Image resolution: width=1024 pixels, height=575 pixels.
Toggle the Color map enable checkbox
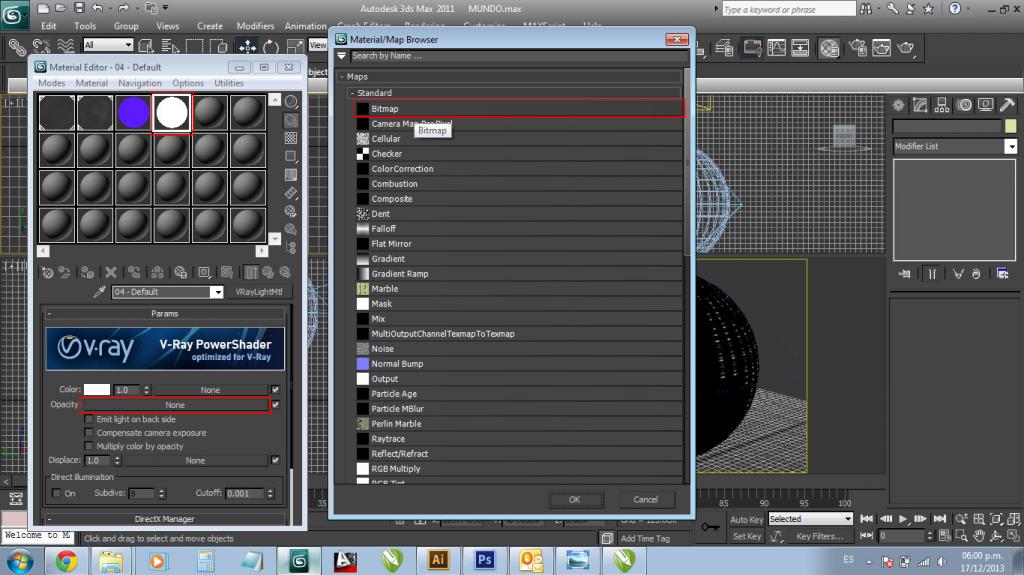point(276,389)
